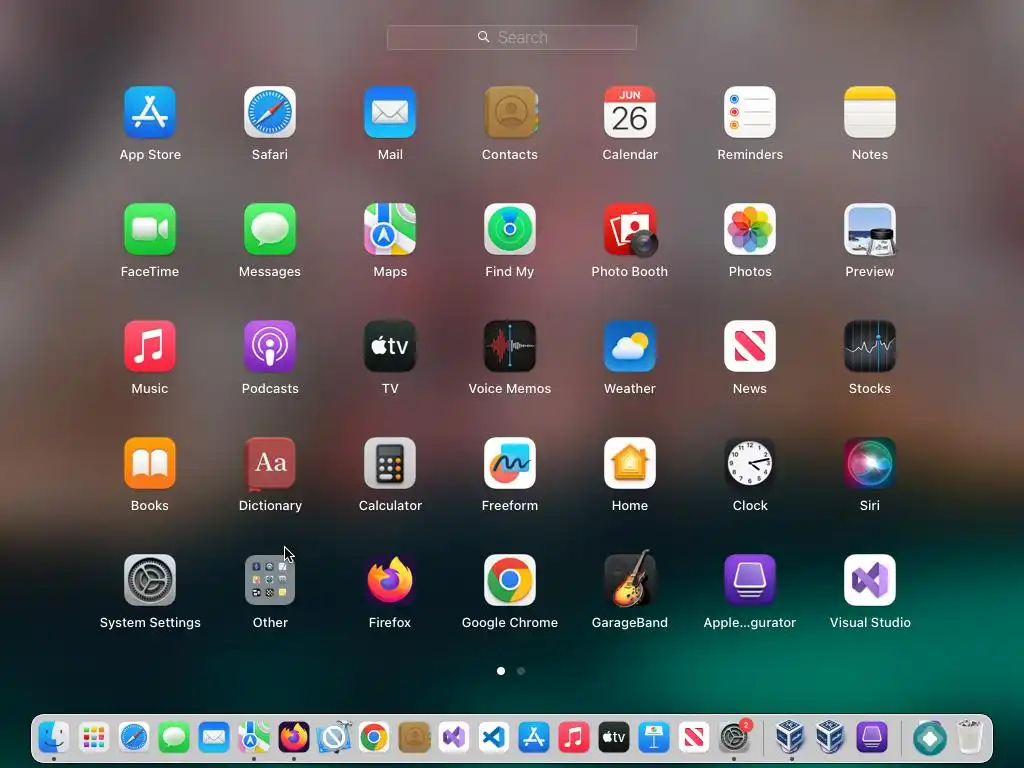The height and width of the screenshot is (768, 1024).
Task: Open Visual Studio from the Dock
Action: point(454,737)
